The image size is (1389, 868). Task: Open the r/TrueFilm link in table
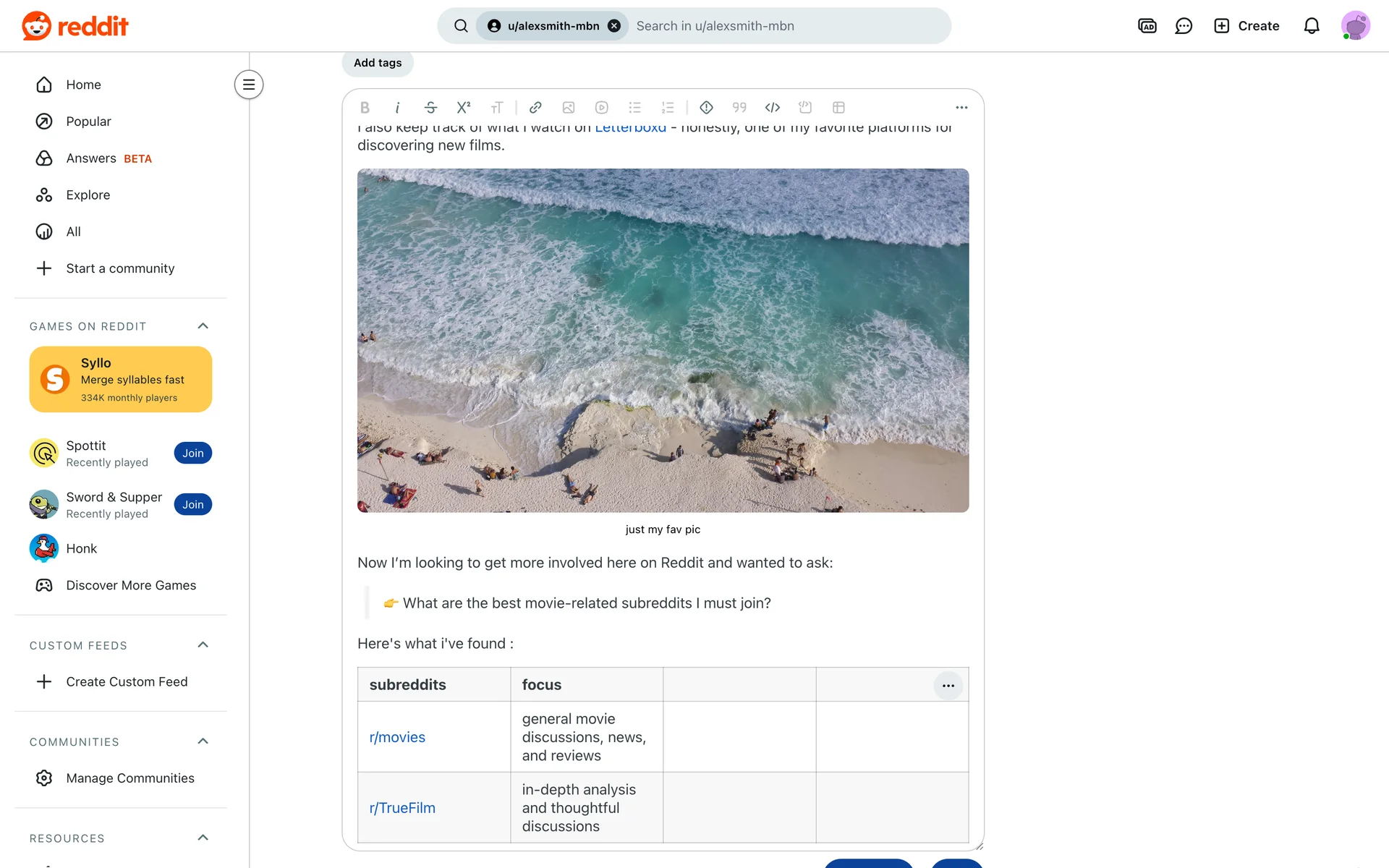pos(402,808)
